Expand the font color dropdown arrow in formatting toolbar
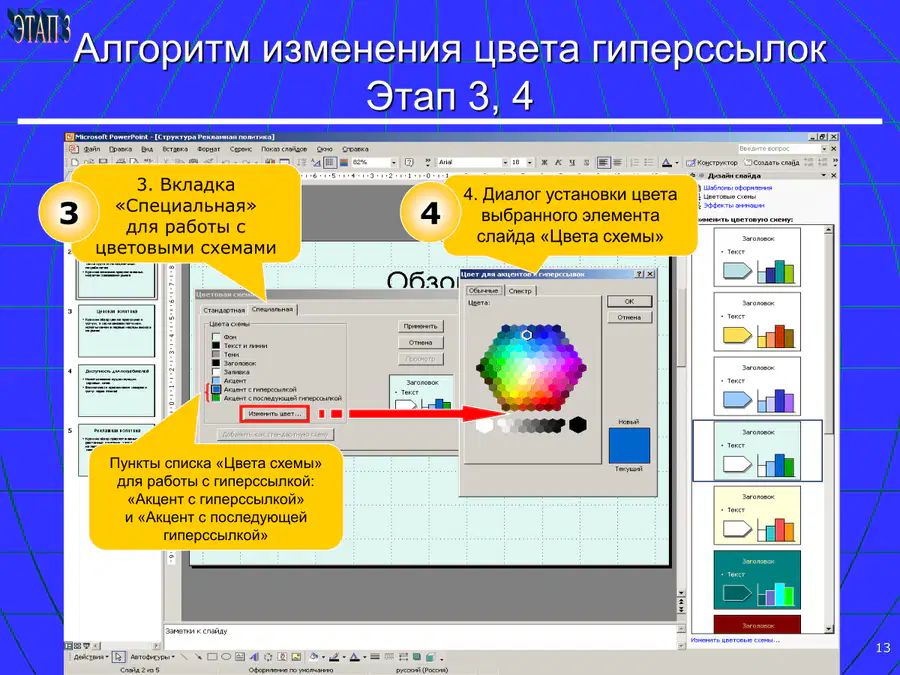This screenshot has height=675, width=900. (677, 162)
